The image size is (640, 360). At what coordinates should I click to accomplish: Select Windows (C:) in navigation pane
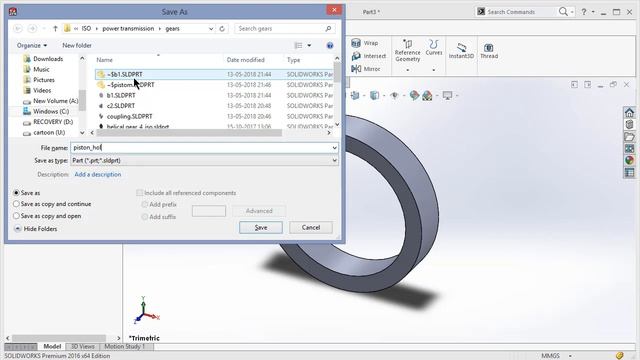[x=51, y=111]
